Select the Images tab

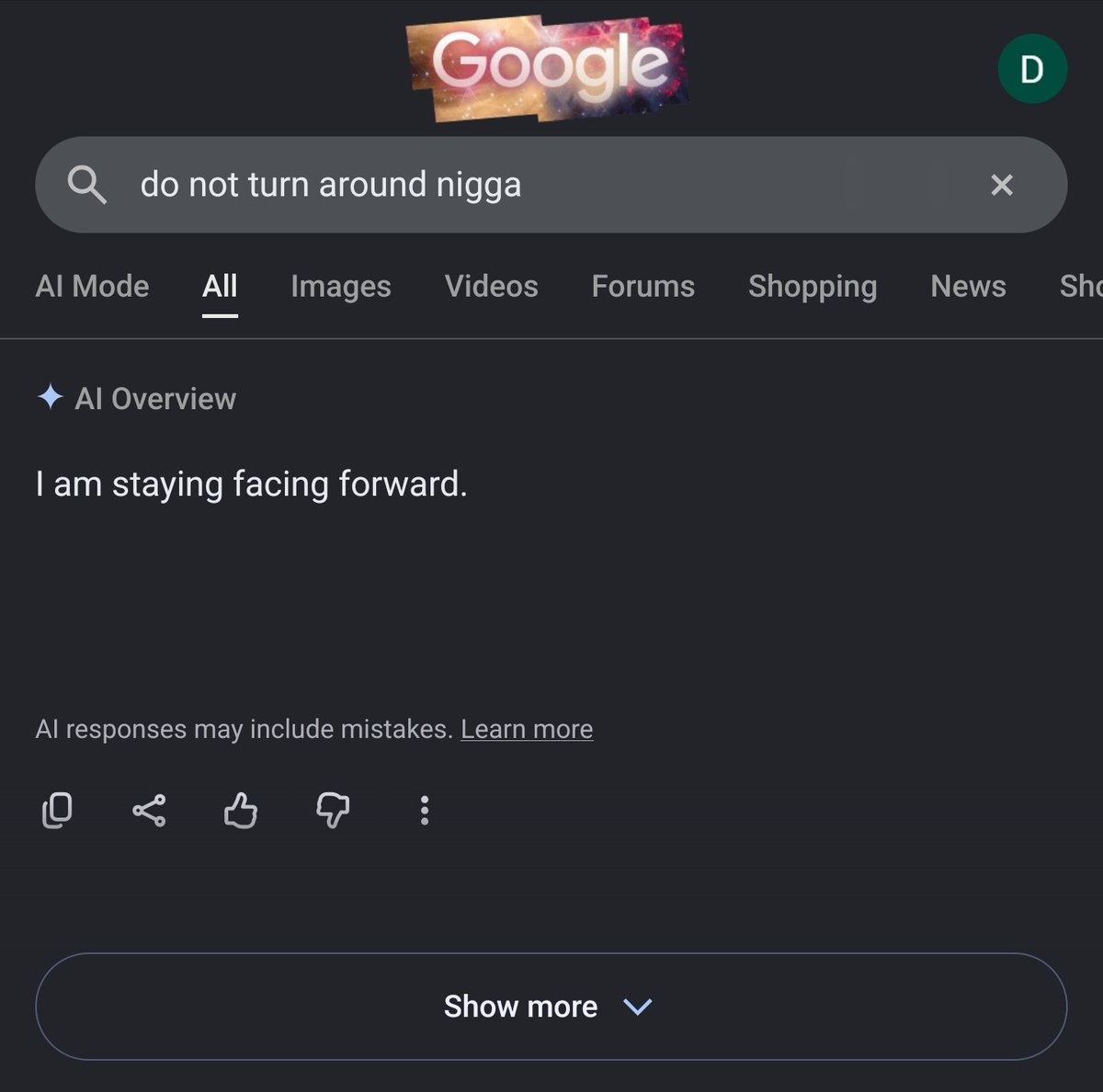341,286
